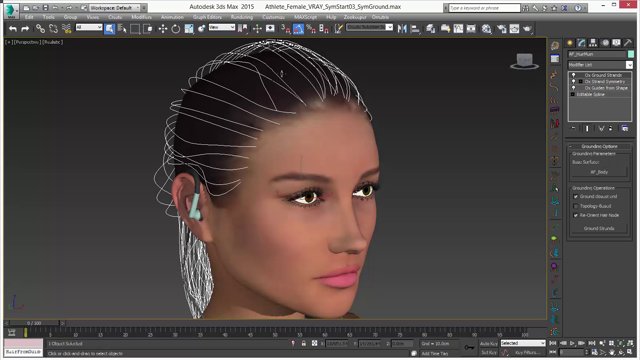Click the Ground Strands button
640x360 pixels.
(x=599, y=229)
